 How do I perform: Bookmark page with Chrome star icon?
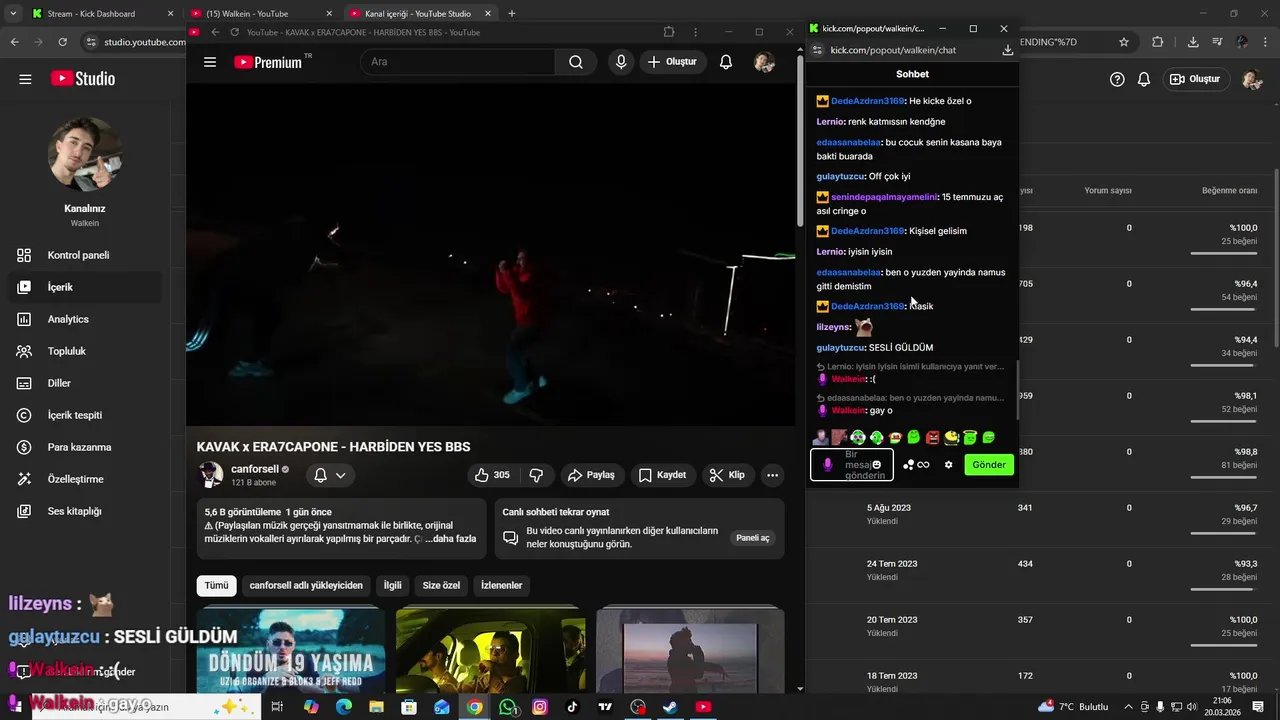1124,42
